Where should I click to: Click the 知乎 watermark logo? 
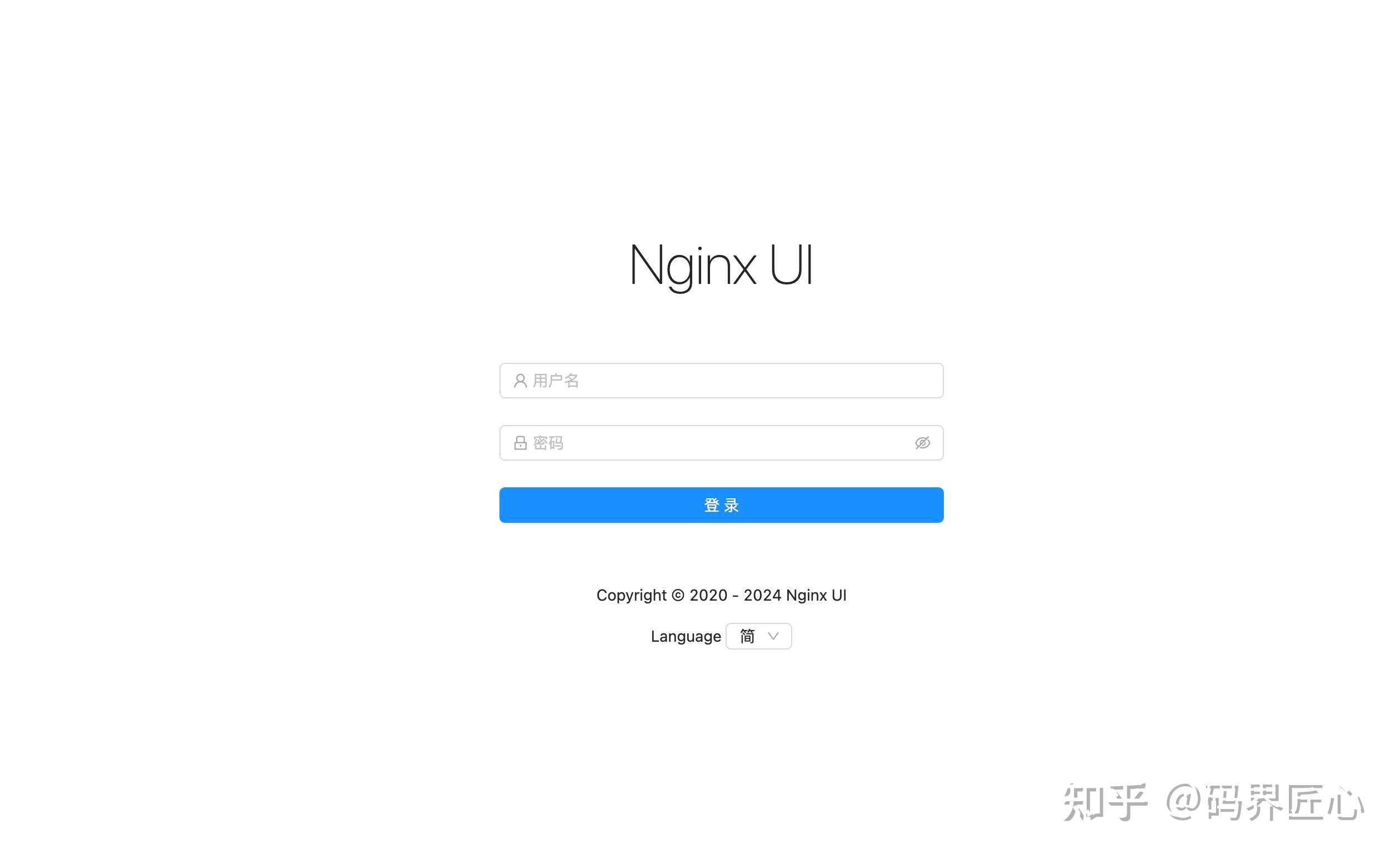point(1105,803)
